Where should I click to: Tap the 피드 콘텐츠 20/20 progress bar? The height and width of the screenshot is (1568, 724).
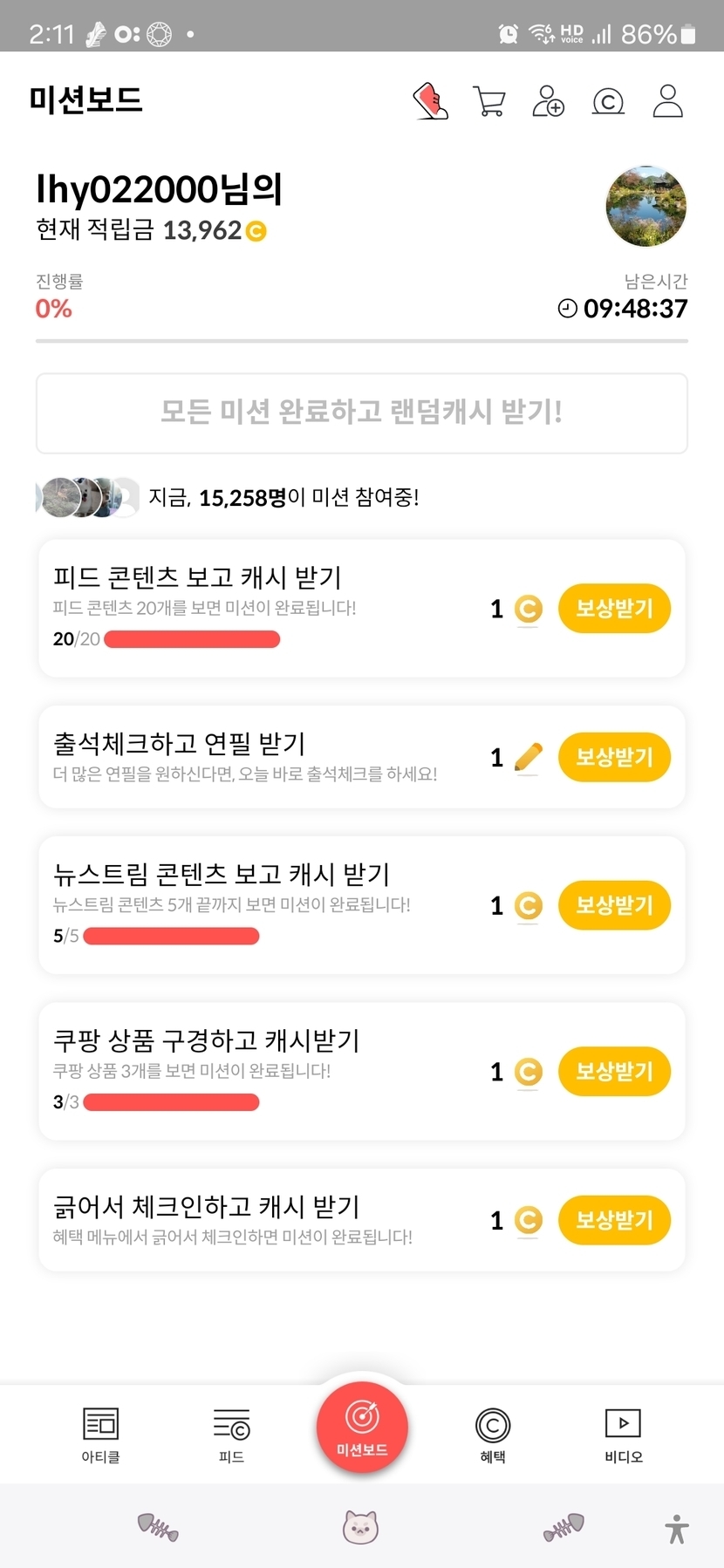pyautogui.click(x=192, y=639)
